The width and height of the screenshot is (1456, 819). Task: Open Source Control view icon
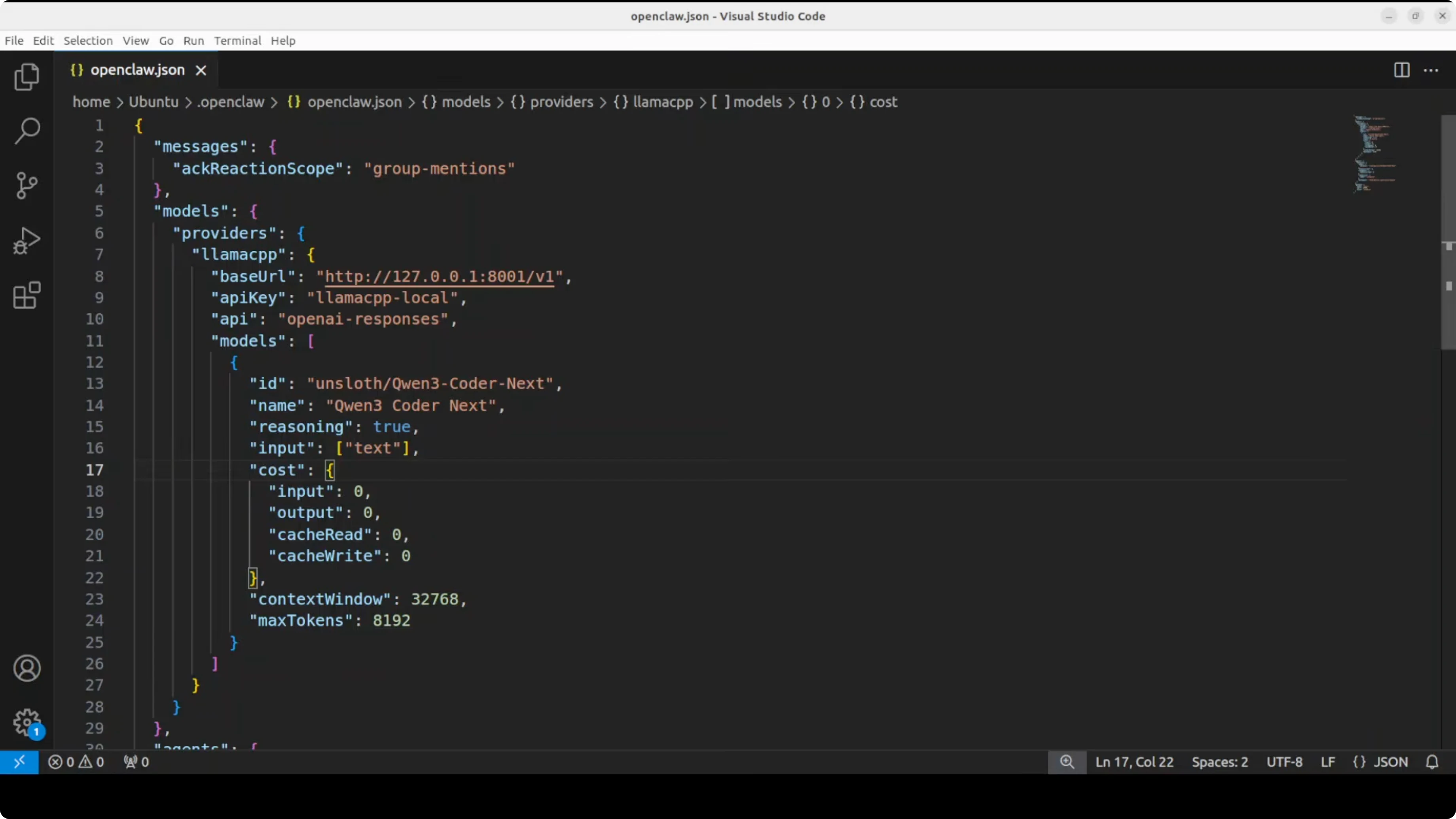click(27, 186)
